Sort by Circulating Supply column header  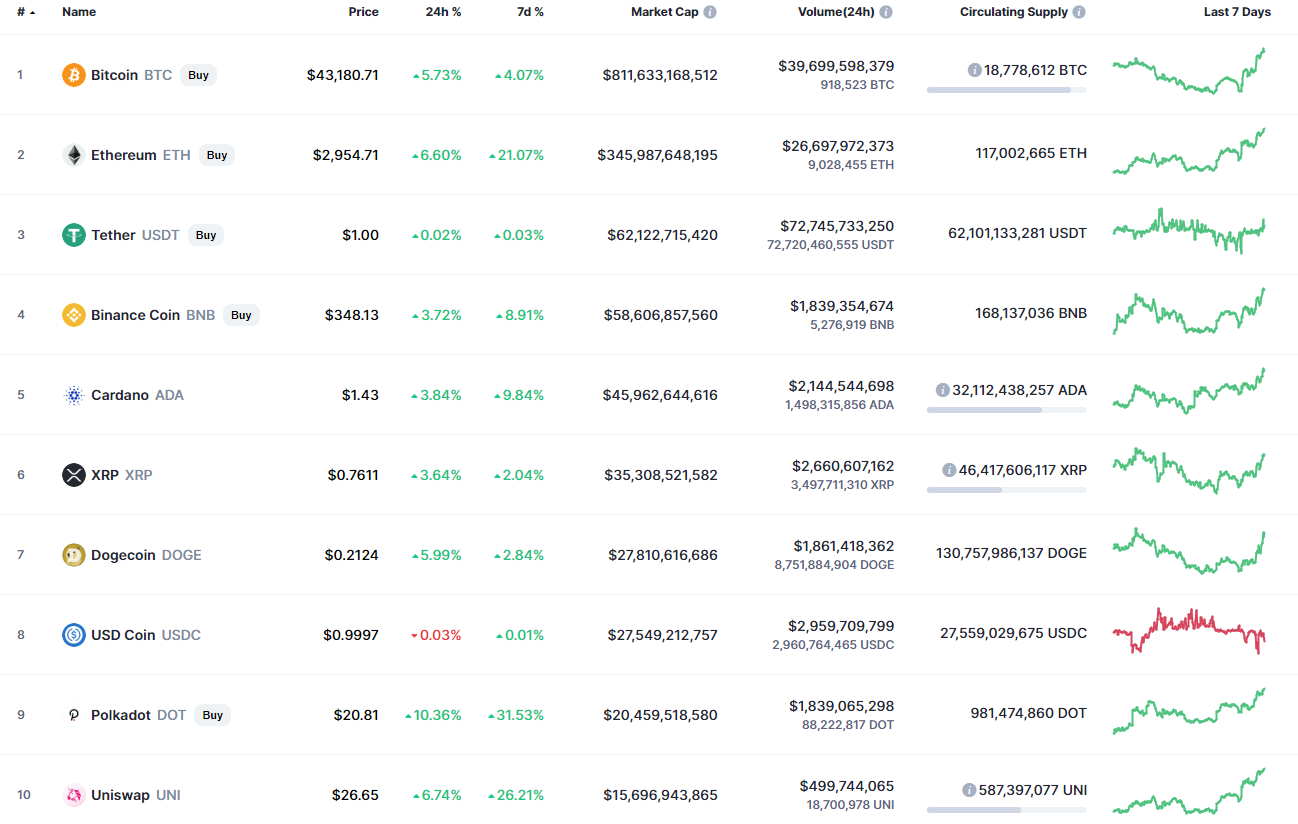tap(1014, 12)
